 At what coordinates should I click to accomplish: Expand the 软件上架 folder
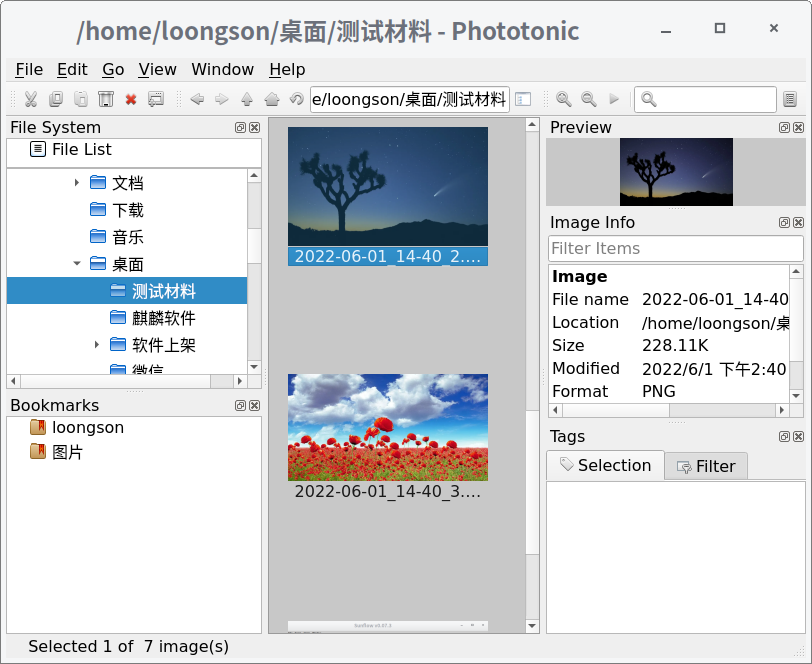point(97,344)
